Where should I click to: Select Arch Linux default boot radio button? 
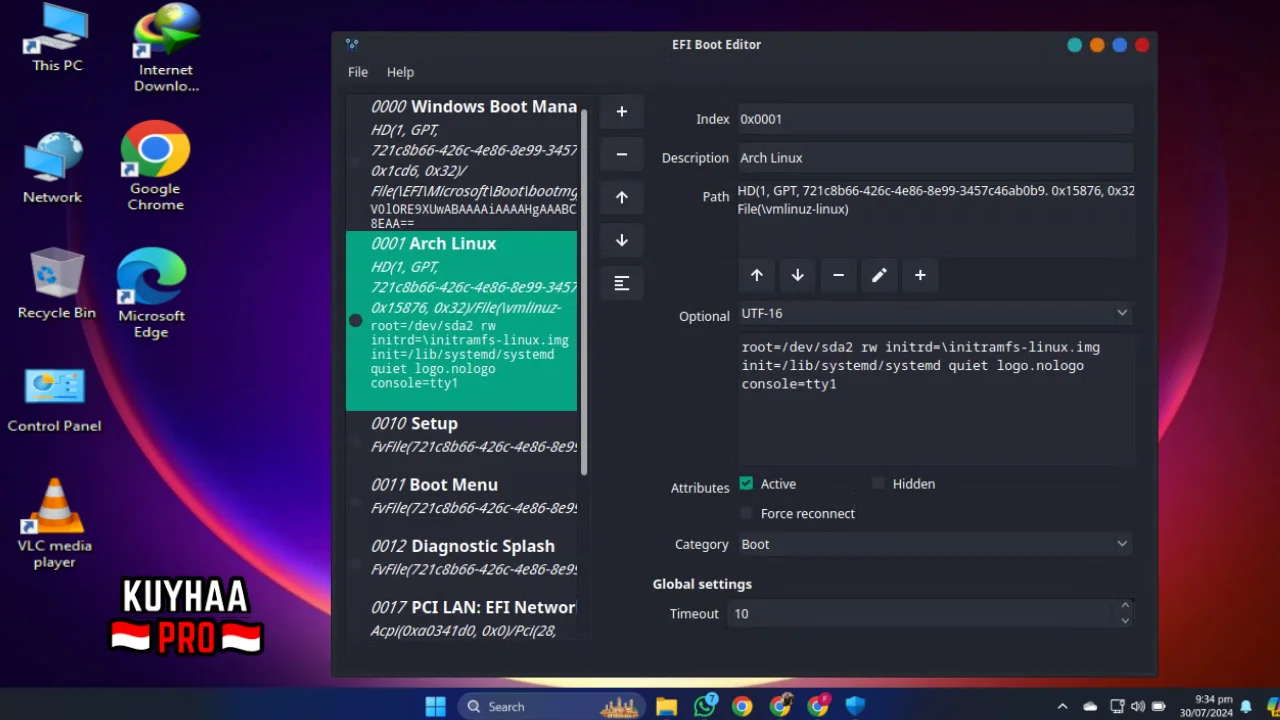tap(355, 320)
